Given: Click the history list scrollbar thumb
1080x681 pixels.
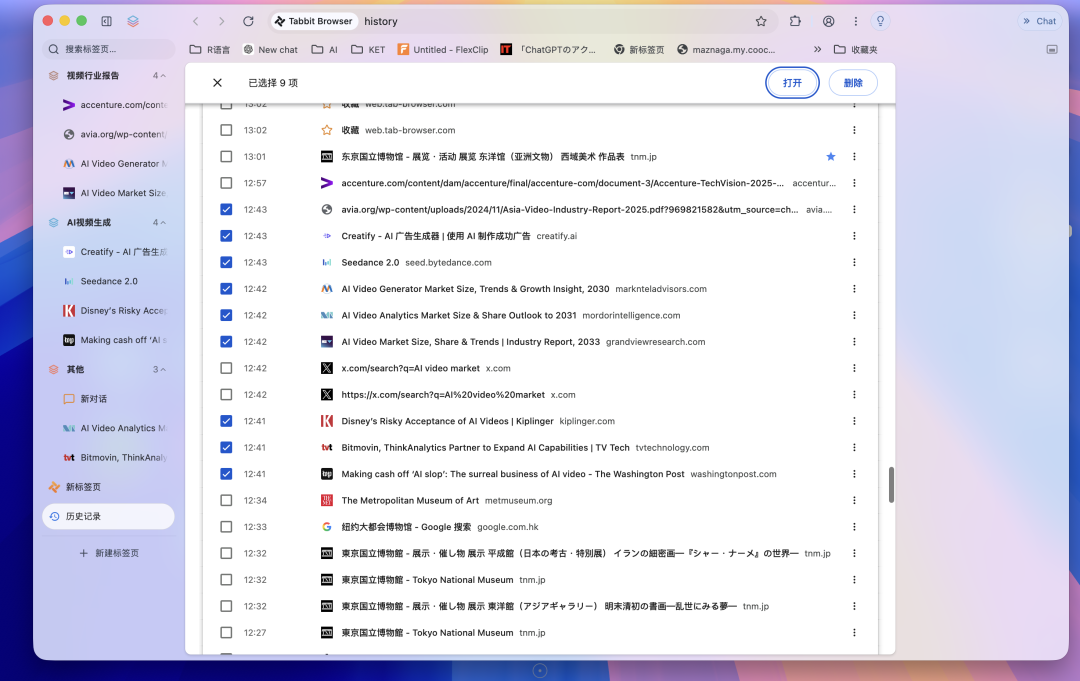Looking at the screenshot, I should [x=891, y=485].
